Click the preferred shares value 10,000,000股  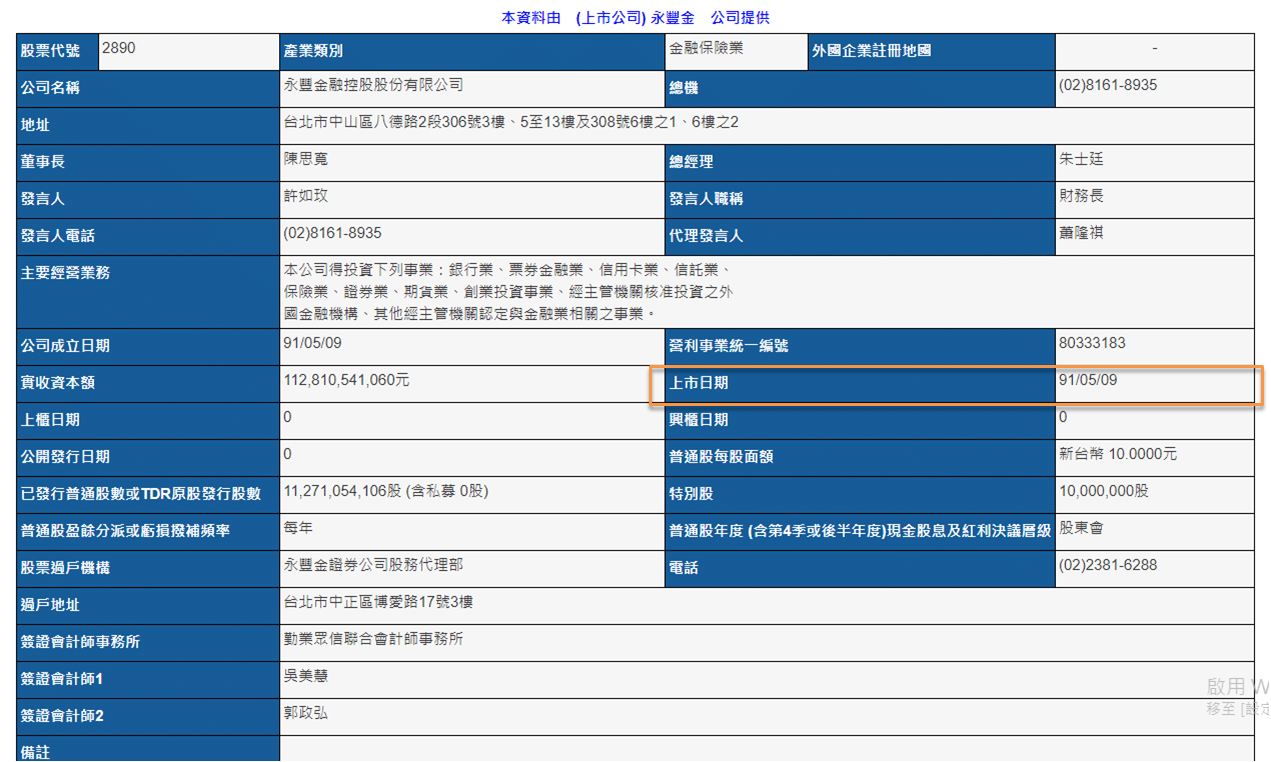click(1103, 491)
